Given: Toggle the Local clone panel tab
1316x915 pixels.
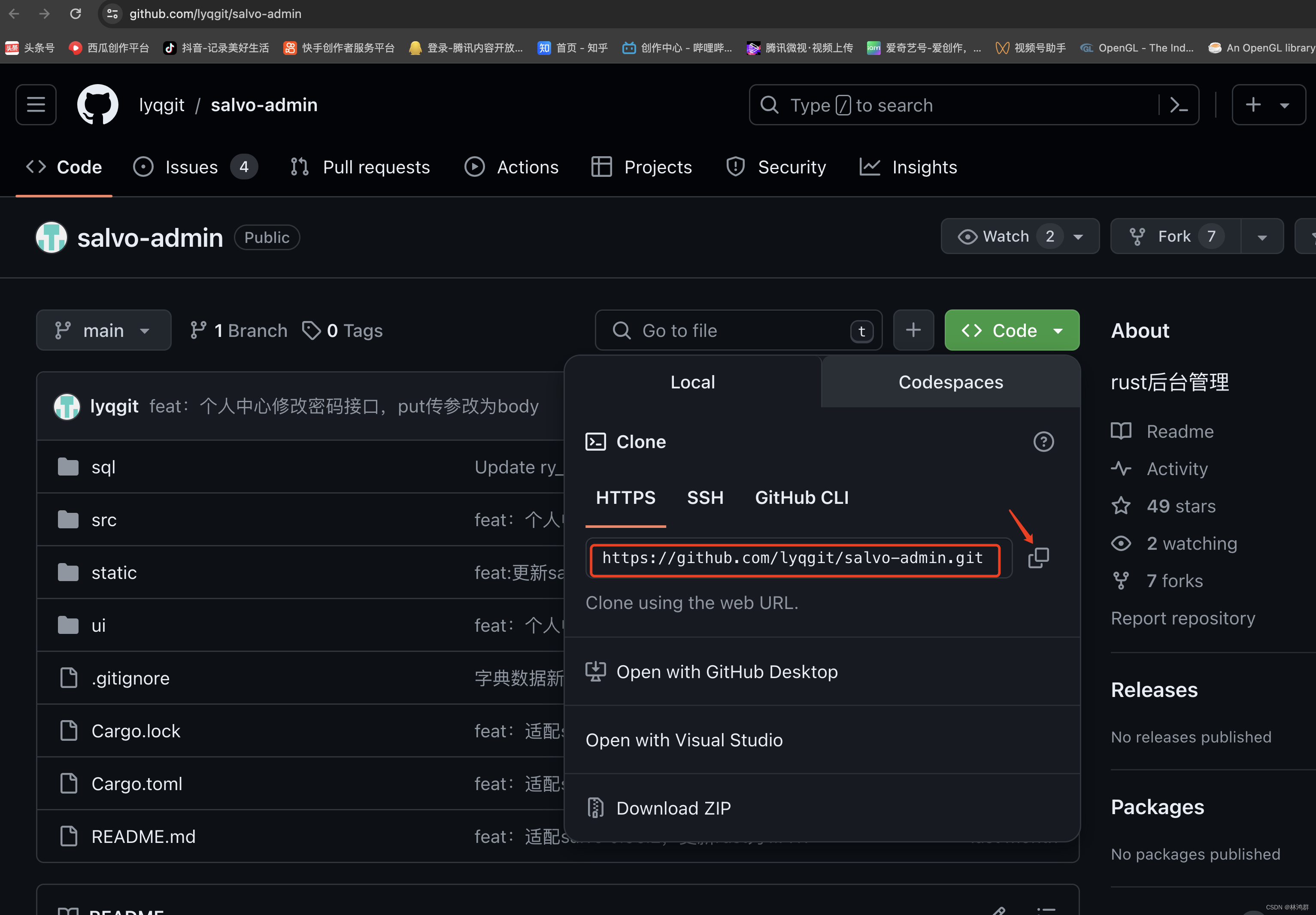Looking at the screenshot, I should click(693, 381).
